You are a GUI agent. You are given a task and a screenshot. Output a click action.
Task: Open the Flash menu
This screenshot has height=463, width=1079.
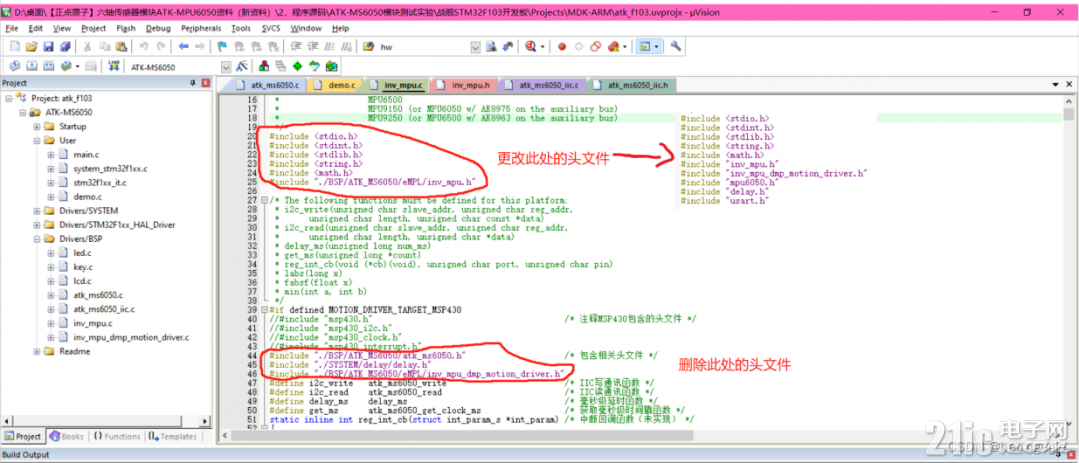coord(126,28)
